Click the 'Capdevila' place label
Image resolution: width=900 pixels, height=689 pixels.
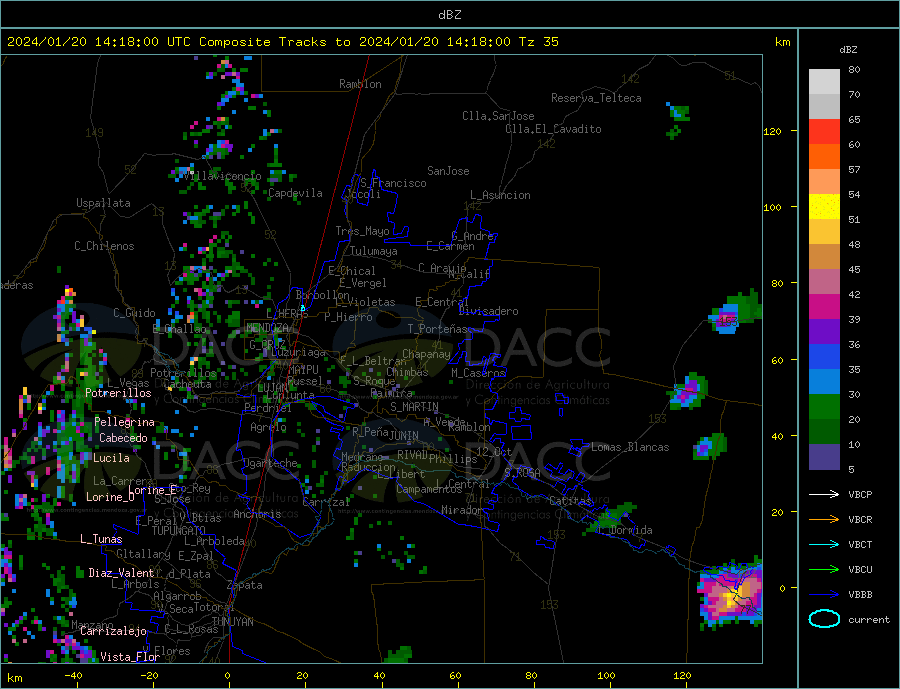pos(295,193)
